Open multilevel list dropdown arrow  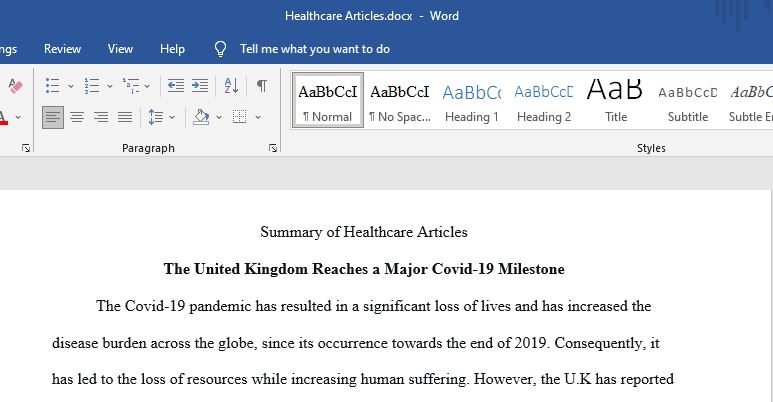(x=147, y=86)
